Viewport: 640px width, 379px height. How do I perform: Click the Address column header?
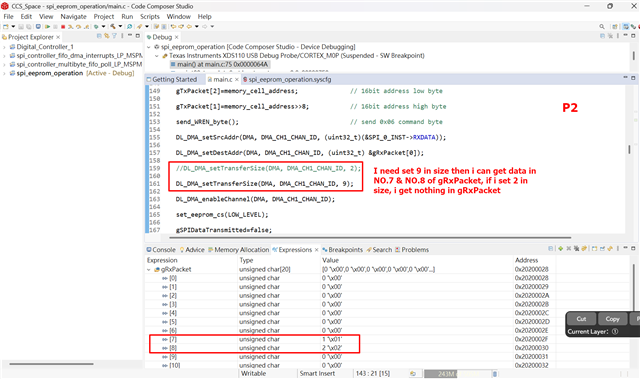(x=527, y=260)
